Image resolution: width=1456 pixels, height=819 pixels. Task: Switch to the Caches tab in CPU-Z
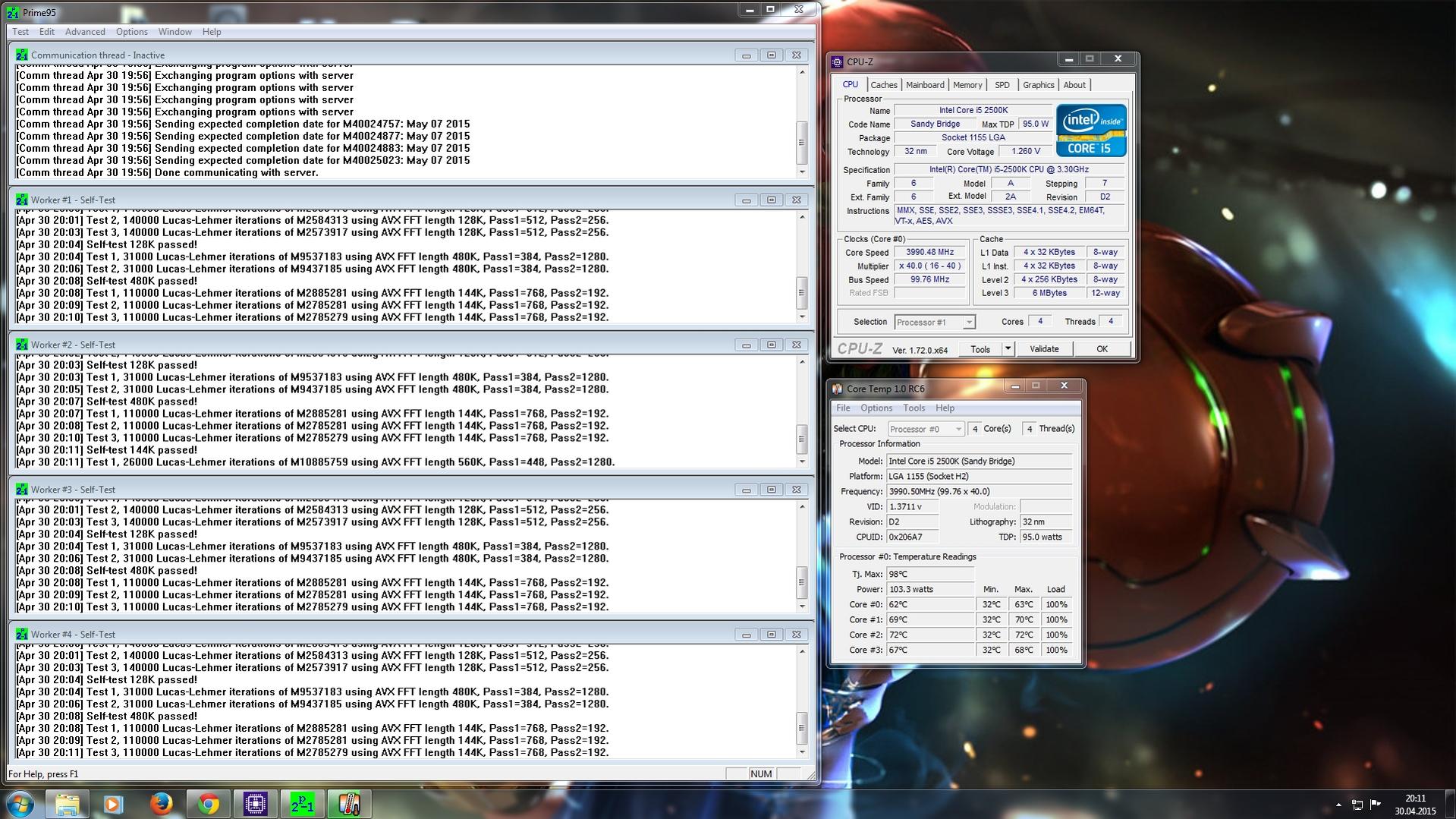pyautogui.click(x=884, y=85)
